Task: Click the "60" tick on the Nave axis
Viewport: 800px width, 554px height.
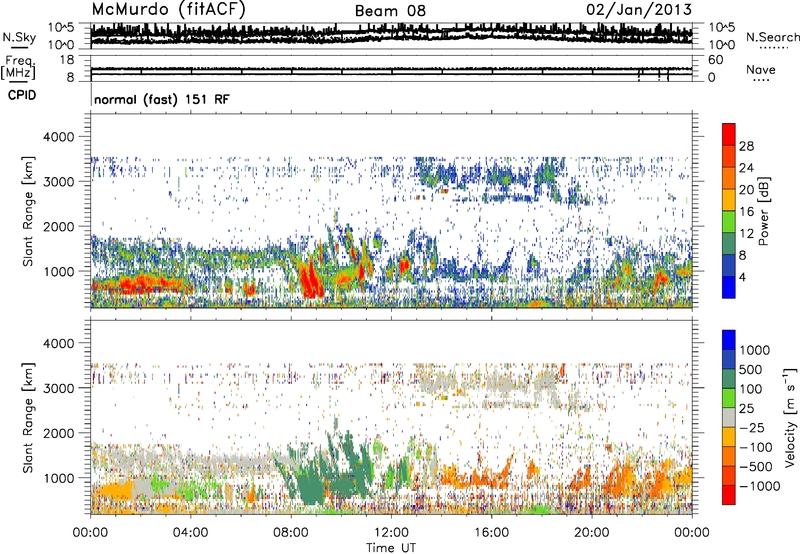Action: pyautogui.click(x=716, y=60)
